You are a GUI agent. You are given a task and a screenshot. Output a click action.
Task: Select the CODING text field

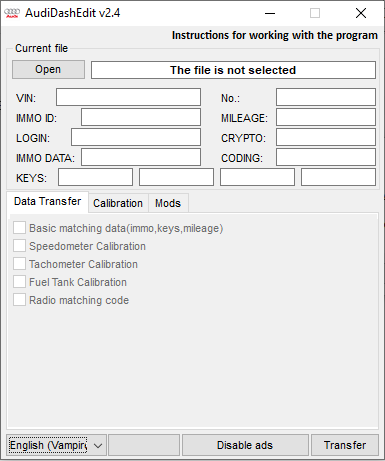pyautogui.click(x=326, y=157)
